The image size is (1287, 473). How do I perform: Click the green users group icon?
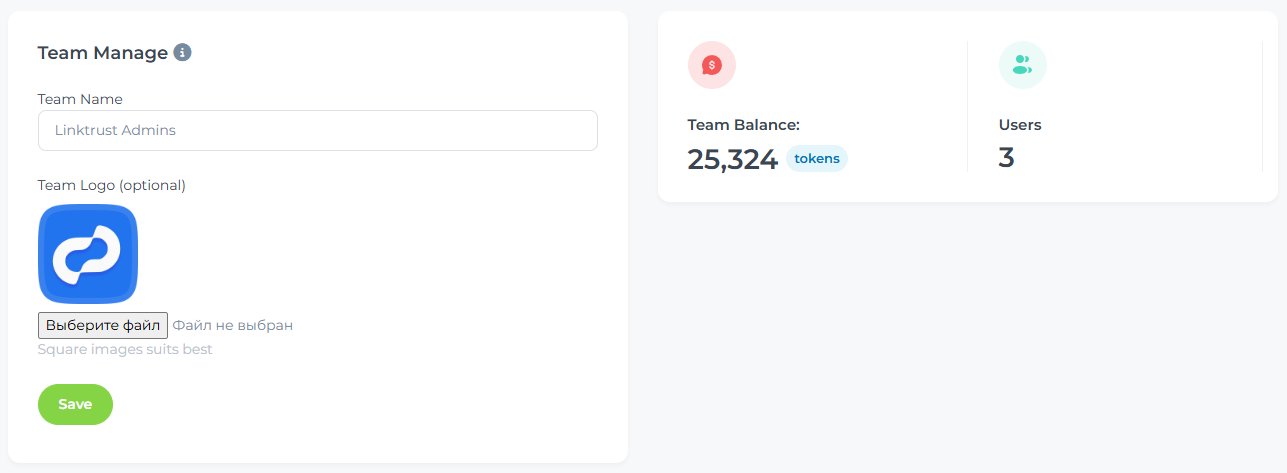(x=1022, y=65)
